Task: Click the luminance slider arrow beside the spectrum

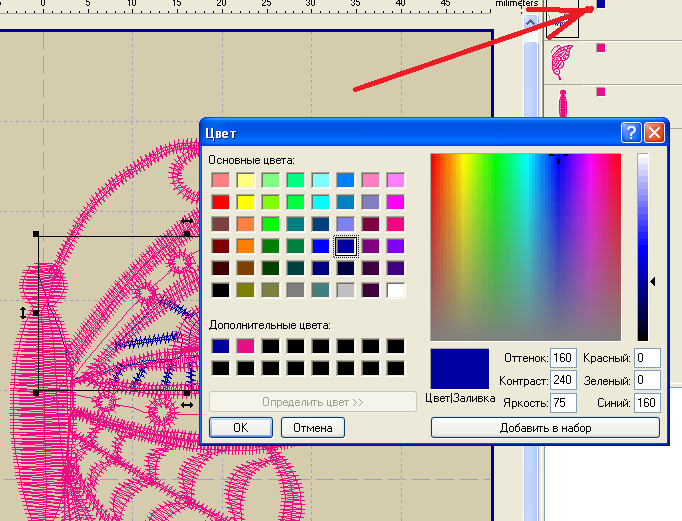Action: pyautogui.click(x=653, y=283)
